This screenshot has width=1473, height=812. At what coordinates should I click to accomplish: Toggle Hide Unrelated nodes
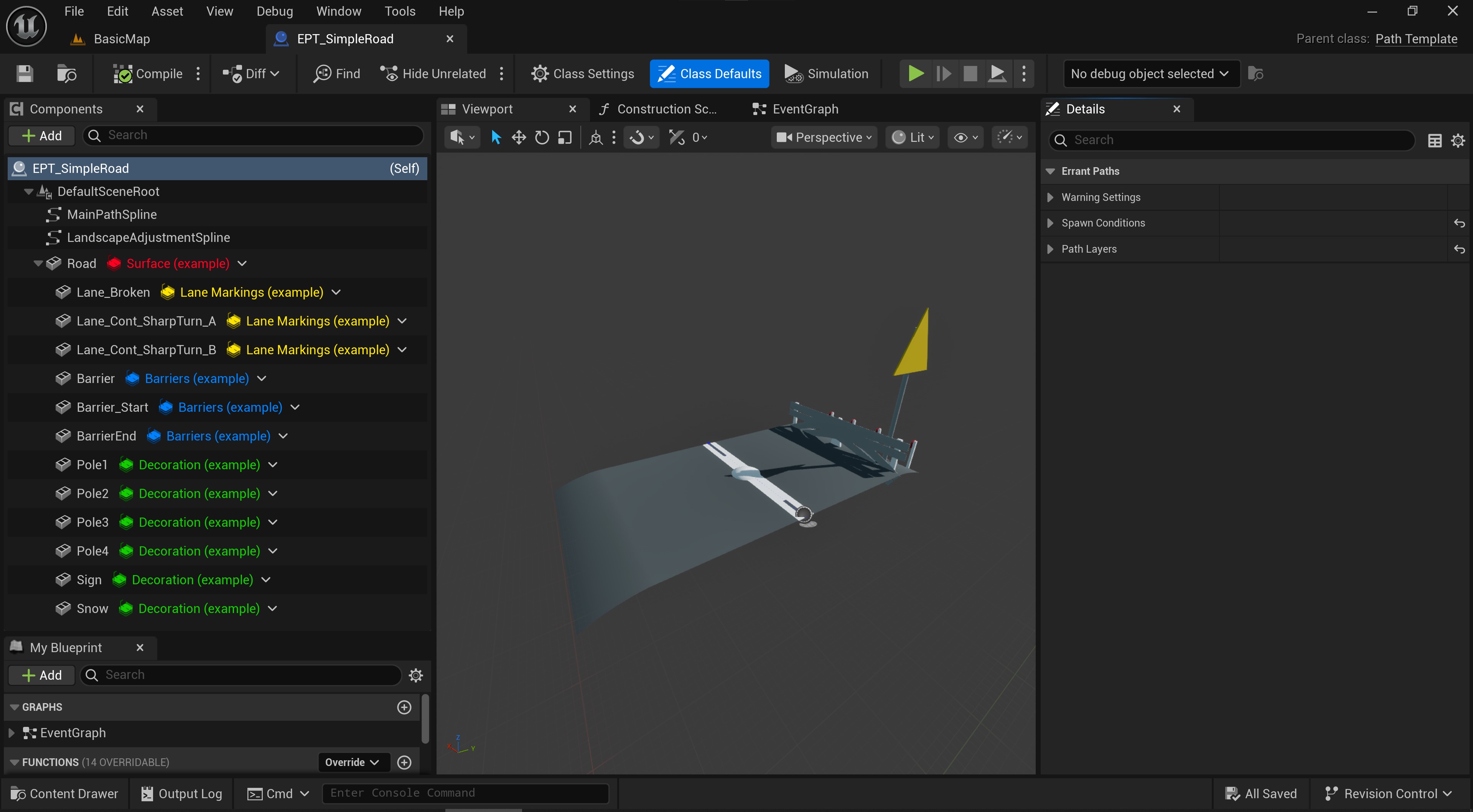434,74
